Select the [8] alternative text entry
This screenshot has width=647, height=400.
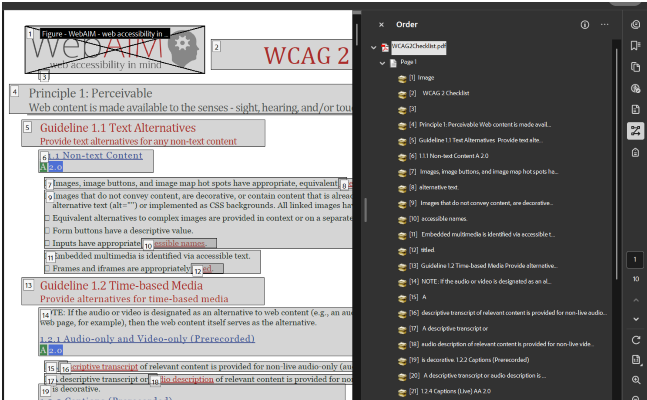pyautogui.click(x=434, y=187)
